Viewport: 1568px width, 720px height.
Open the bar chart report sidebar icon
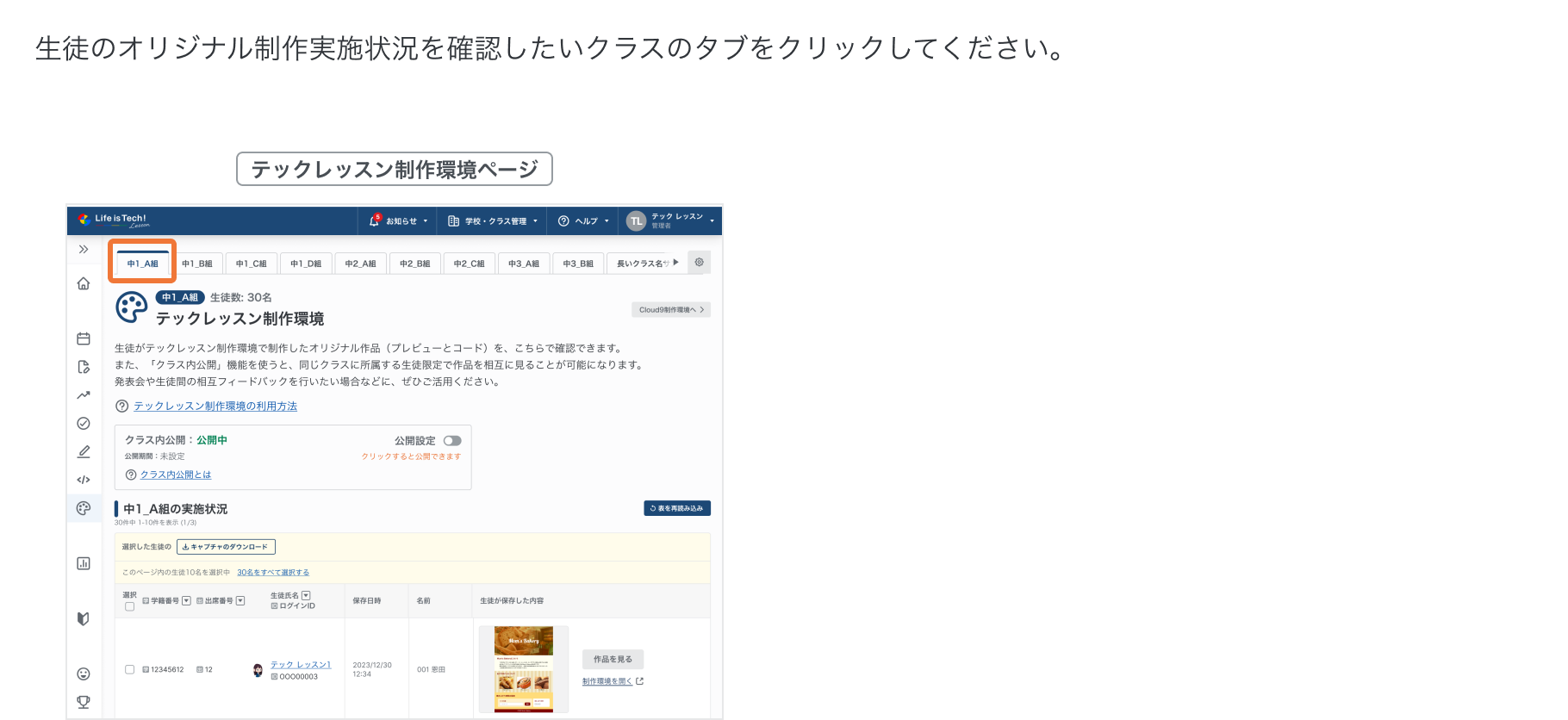84,563
